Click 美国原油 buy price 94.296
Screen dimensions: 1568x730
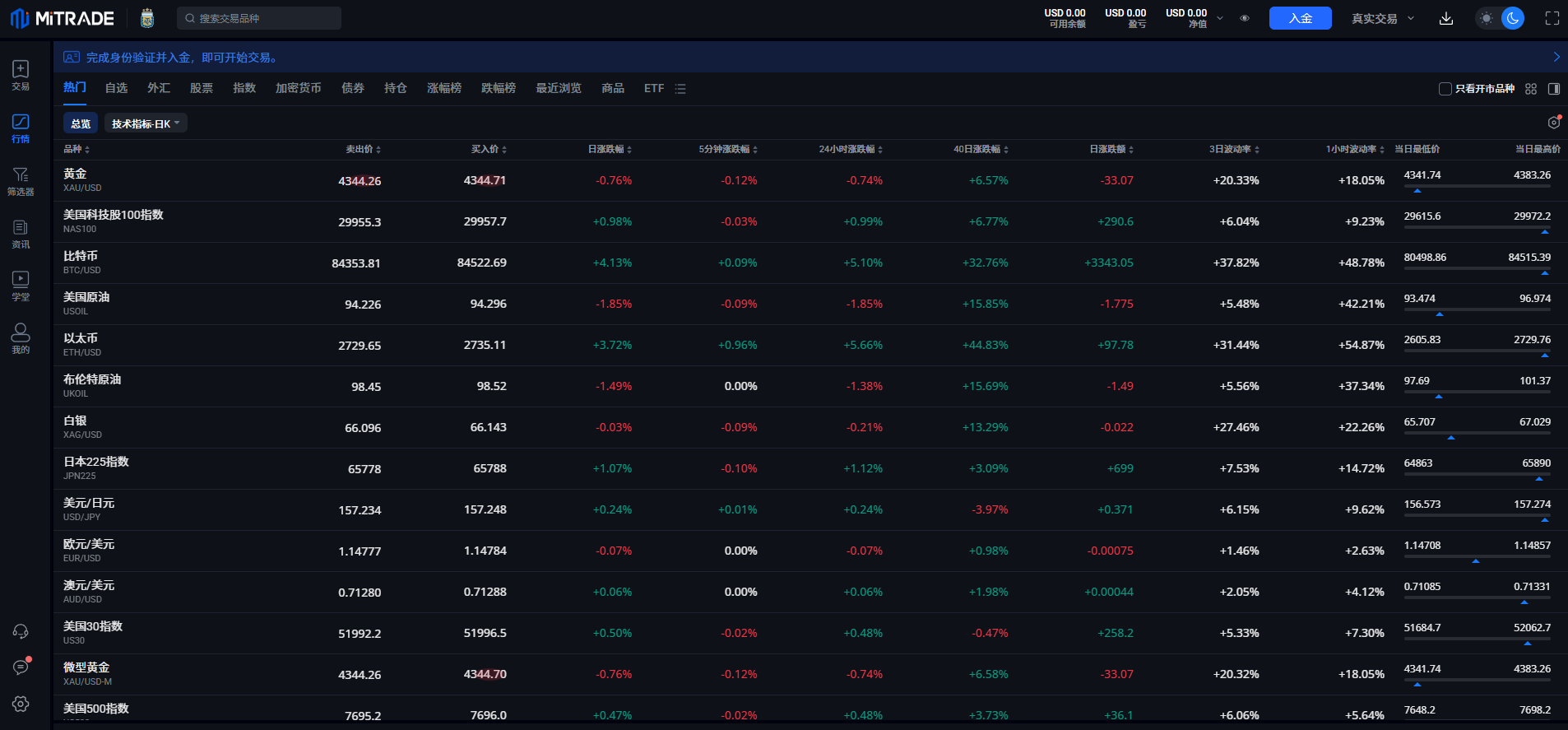pos(488,304)
